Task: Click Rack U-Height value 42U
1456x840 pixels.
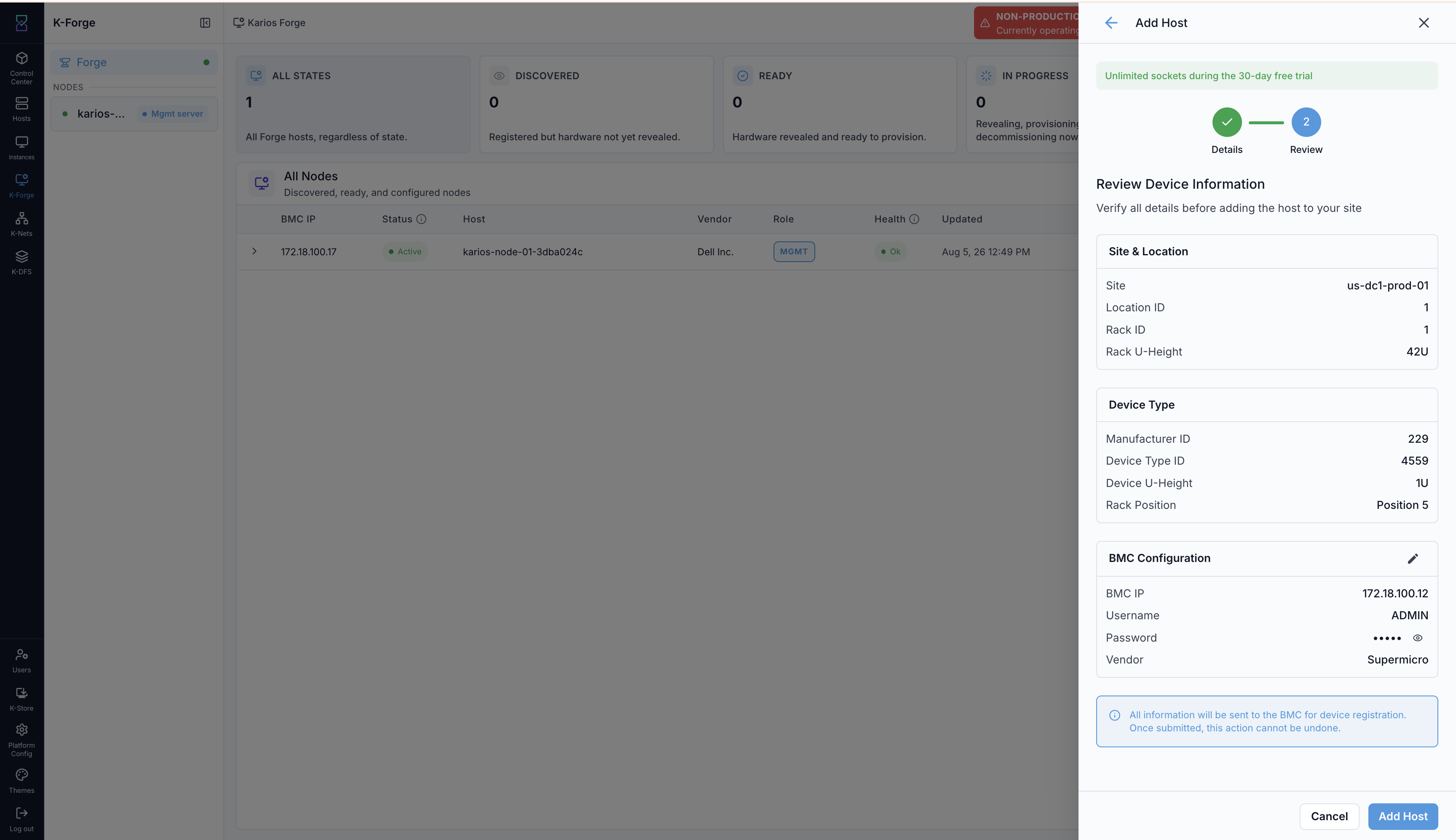Action: click(x=1417, y=351)
